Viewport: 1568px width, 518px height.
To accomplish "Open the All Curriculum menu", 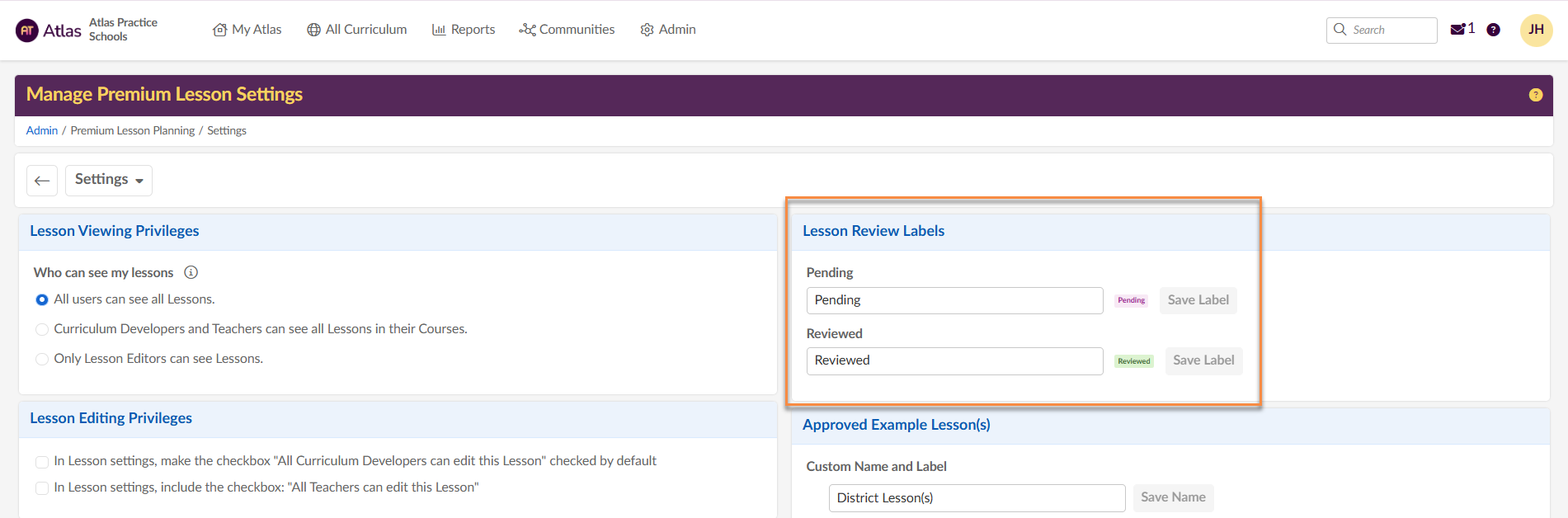I will pyautogui.click(x=356, y=30).
